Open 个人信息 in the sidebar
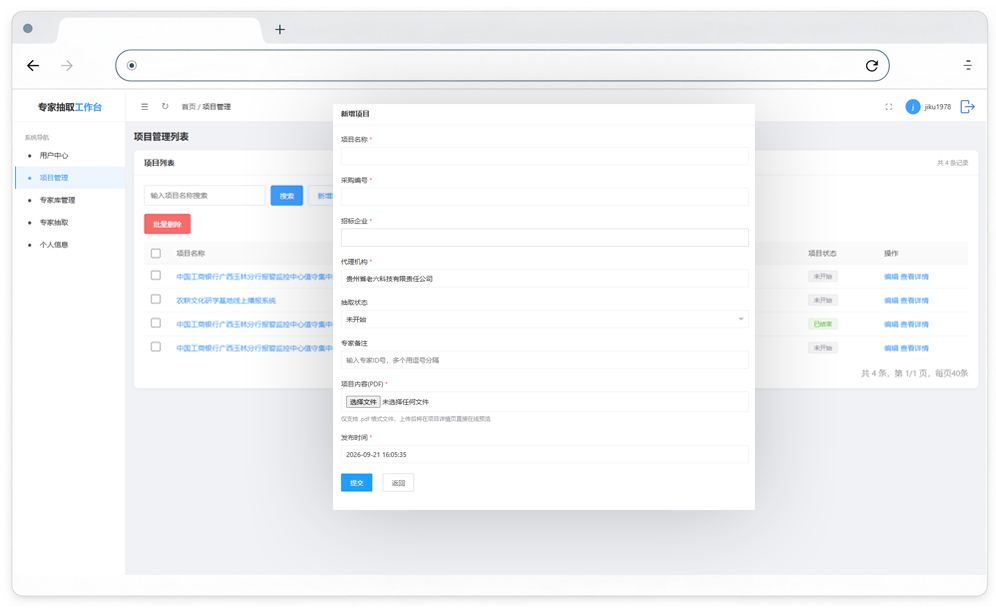This screenshot has width=996, height=609. tap(54, 244)
